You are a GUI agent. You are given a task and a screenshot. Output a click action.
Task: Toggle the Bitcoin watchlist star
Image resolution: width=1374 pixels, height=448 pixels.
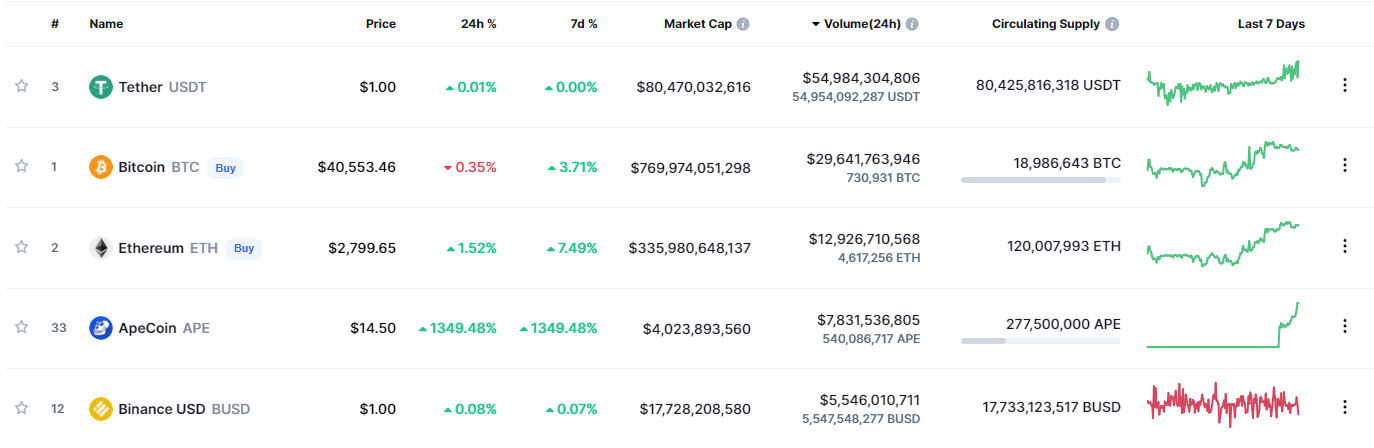[x=21, y=166]
